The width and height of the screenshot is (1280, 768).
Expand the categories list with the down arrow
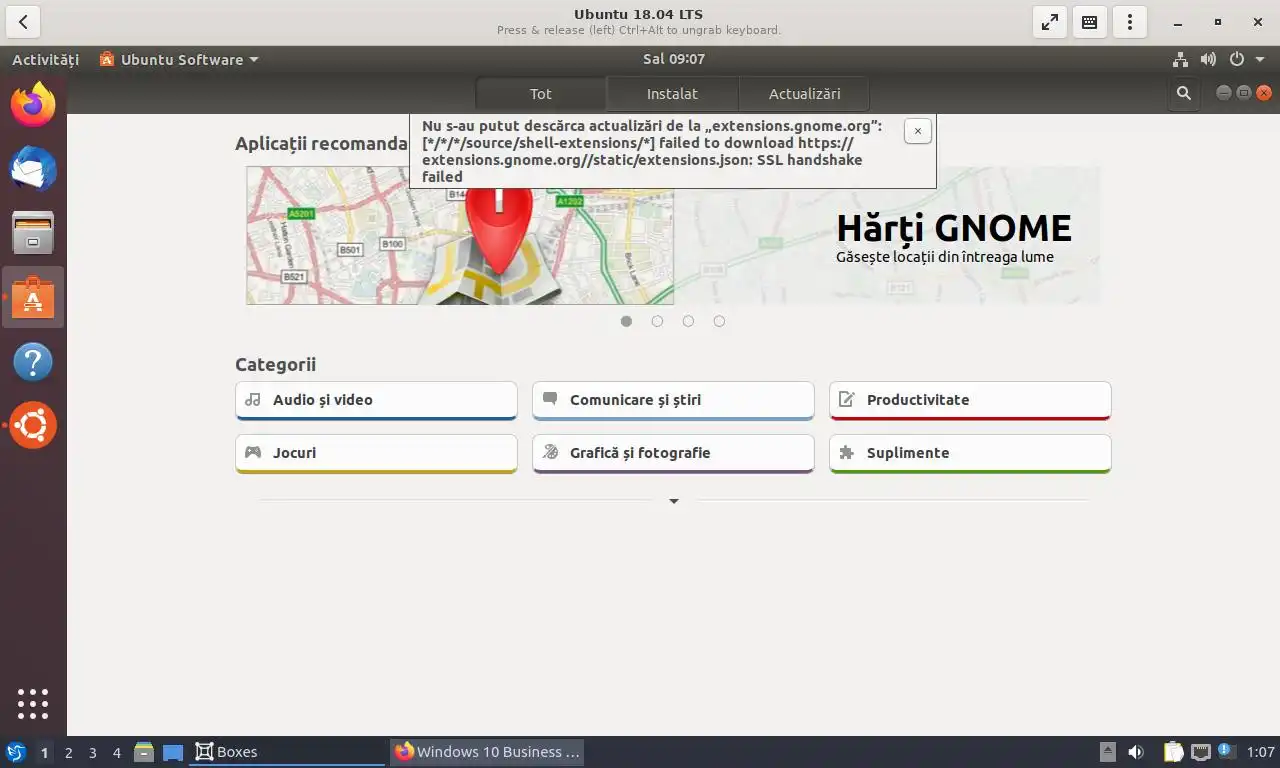pos(674,501)
